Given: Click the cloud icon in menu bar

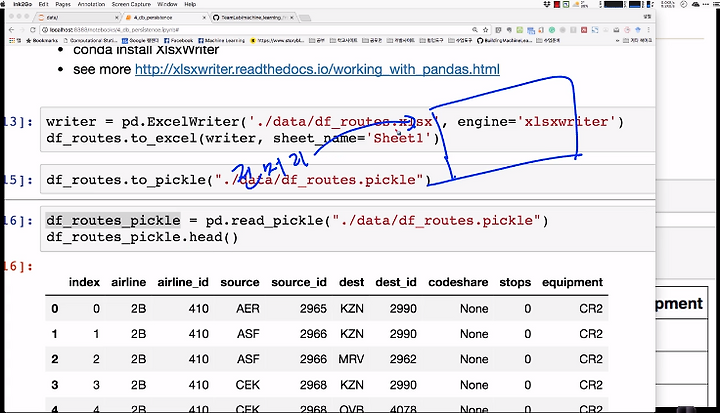Looking at the screenshot, I should point(696,5).
